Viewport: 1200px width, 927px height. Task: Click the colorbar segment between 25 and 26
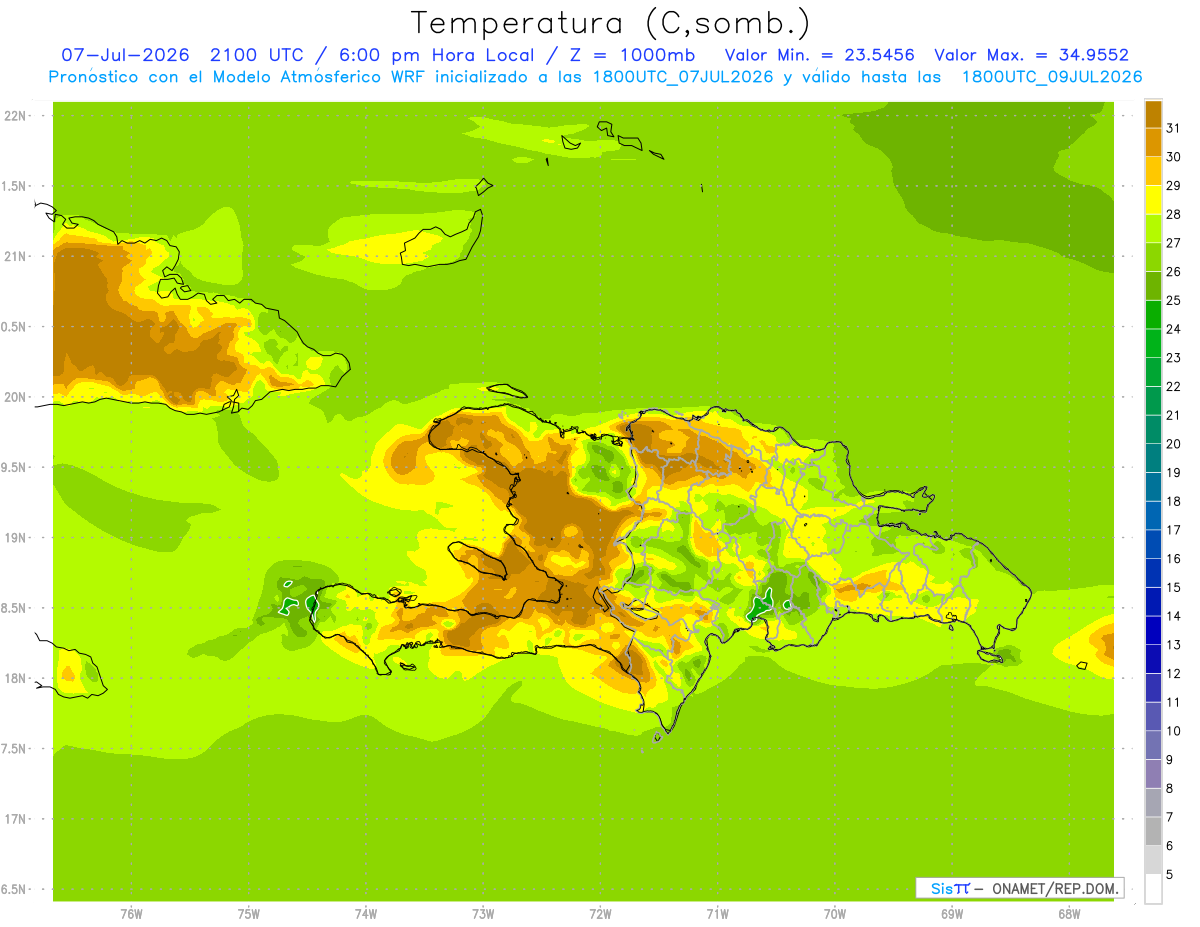[1153, 286]
